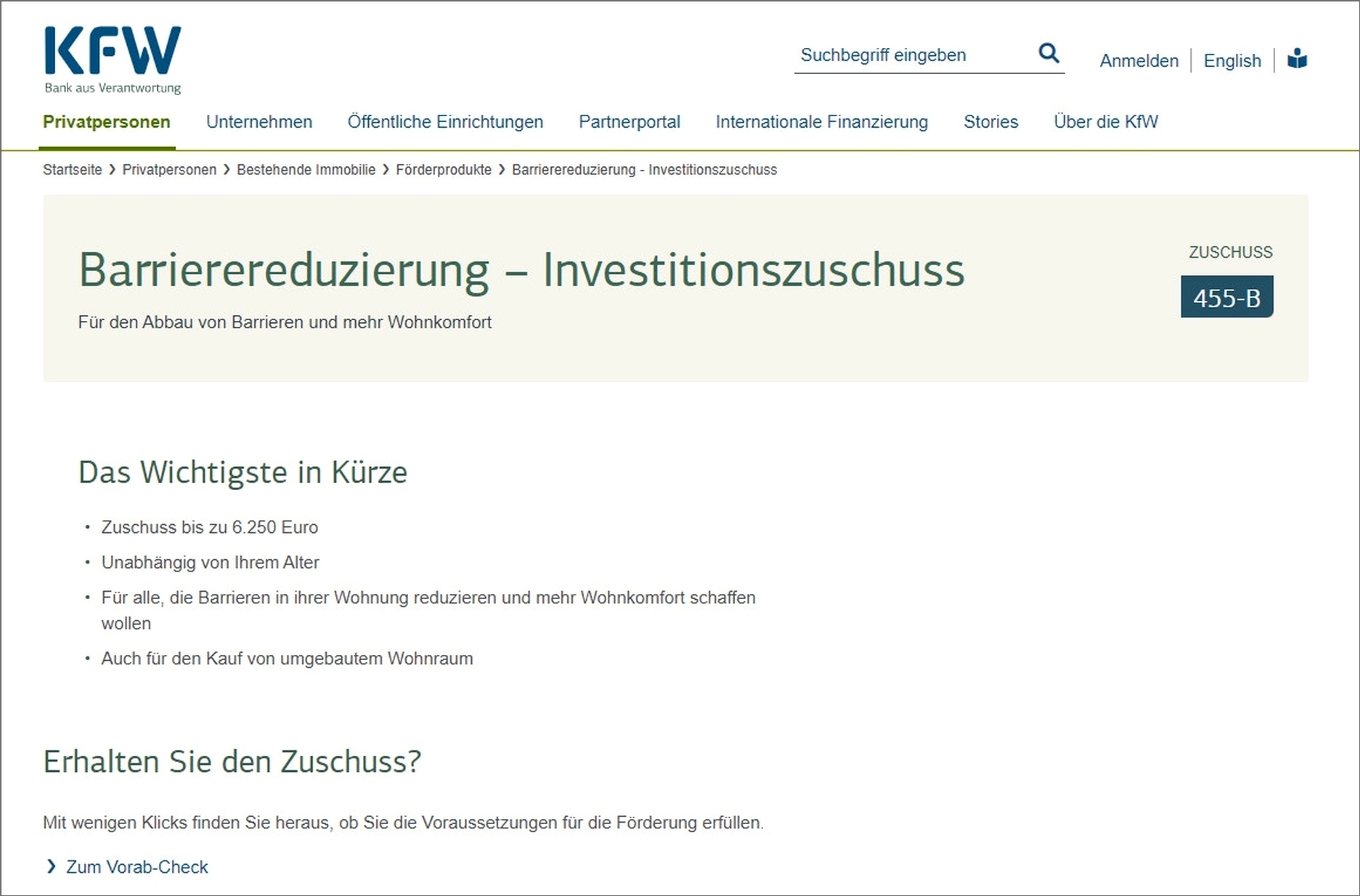The width and height of the screenshot is (1360, 896).
Task: Open the Anmelden login link
Action: click(1139, 60)
